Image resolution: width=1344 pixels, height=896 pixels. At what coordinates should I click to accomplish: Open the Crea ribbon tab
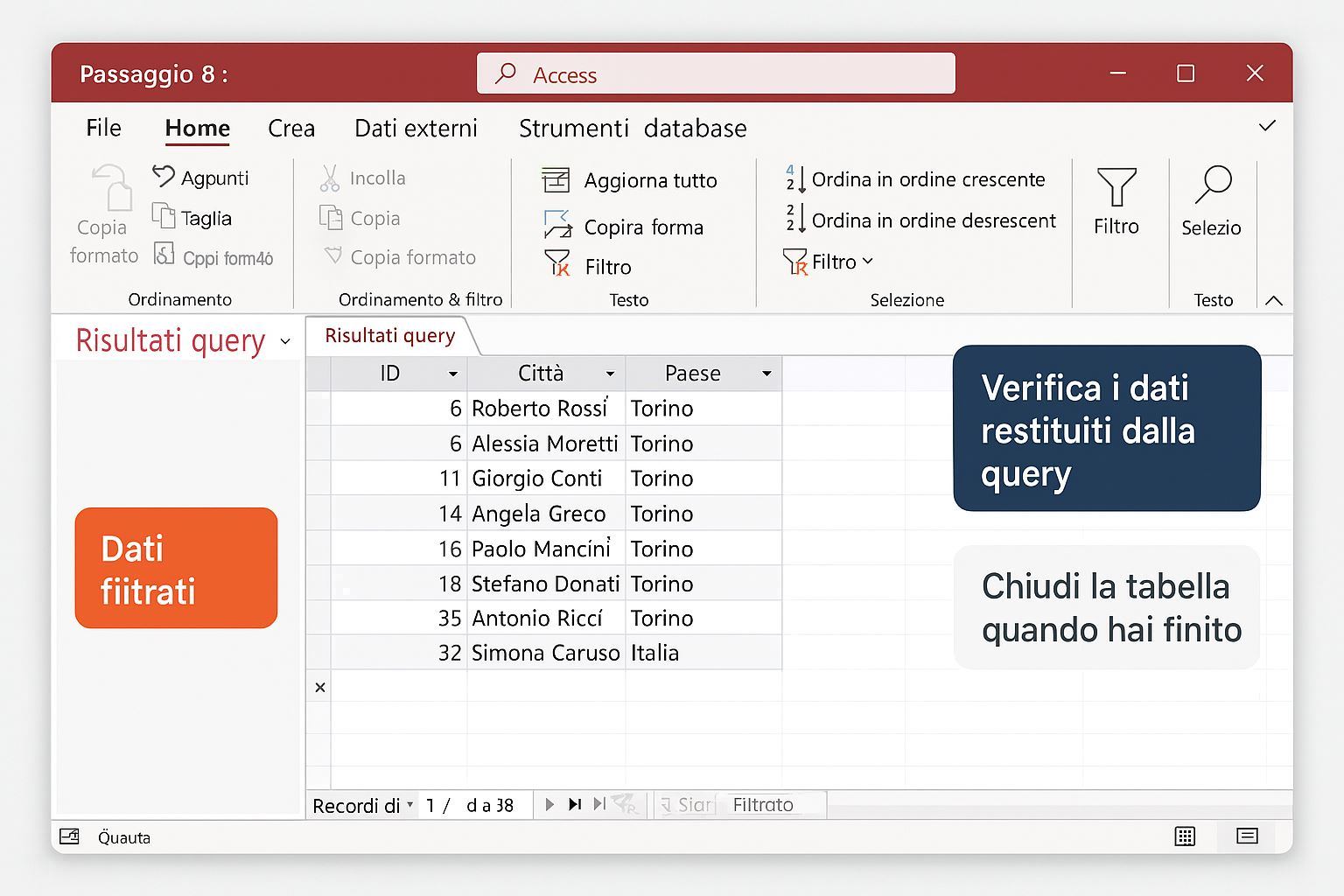pyautogui.click(x=291, y=129)
